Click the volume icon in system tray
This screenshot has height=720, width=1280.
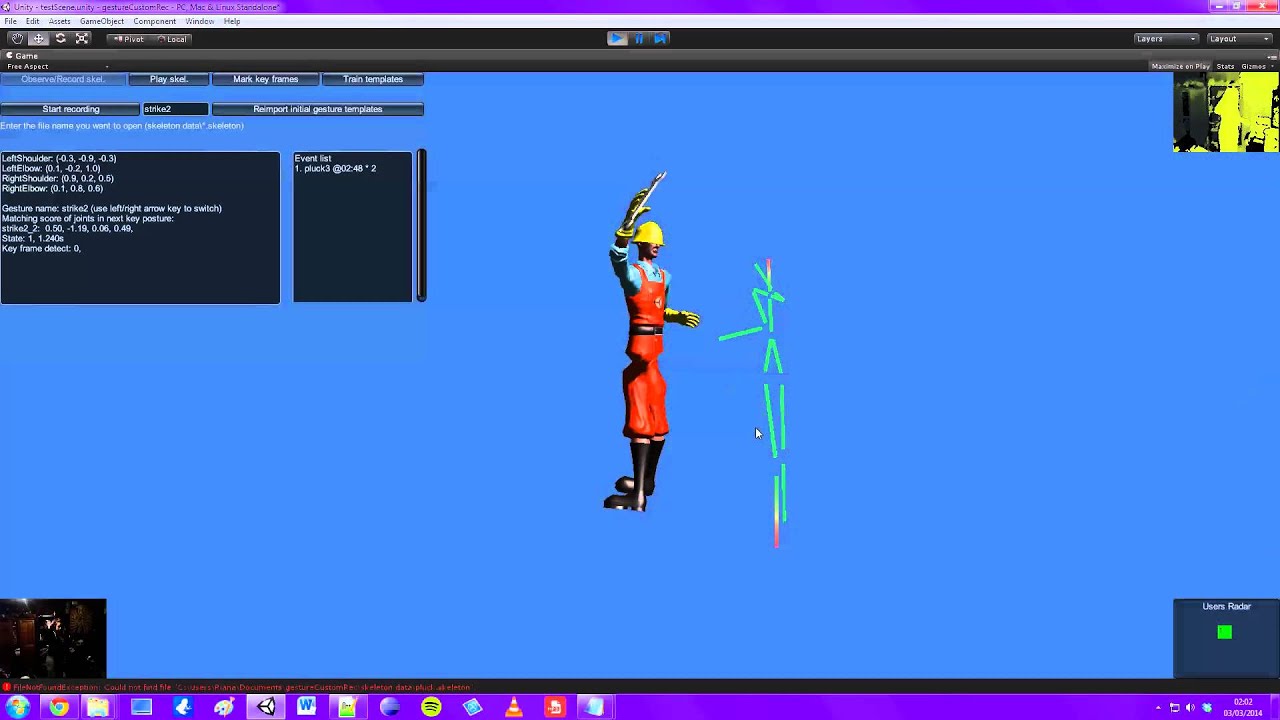pyautogui.click(x=1190, y=708)
